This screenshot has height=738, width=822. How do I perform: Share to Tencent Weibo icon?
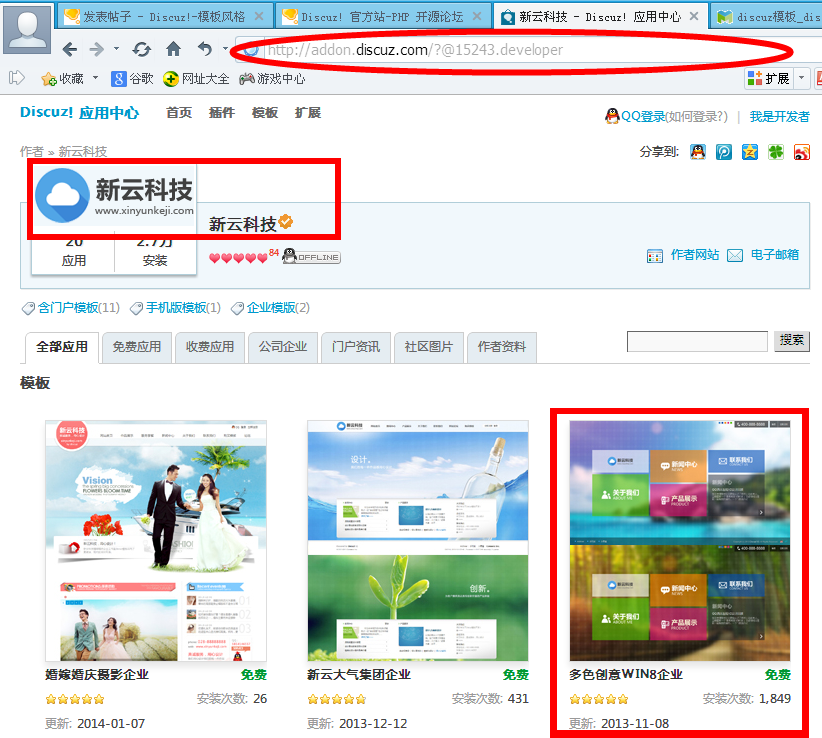pos(724,152)
